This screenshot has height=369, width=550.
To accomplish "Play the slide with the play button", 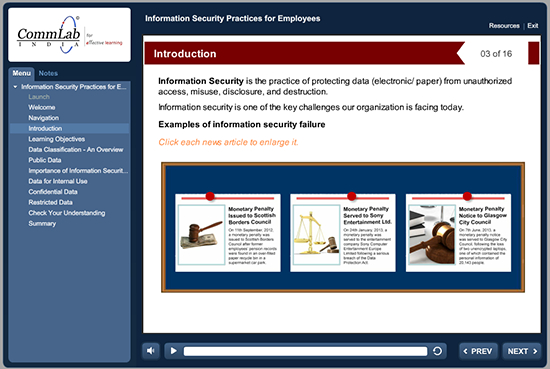I will [x=173, y=351].
